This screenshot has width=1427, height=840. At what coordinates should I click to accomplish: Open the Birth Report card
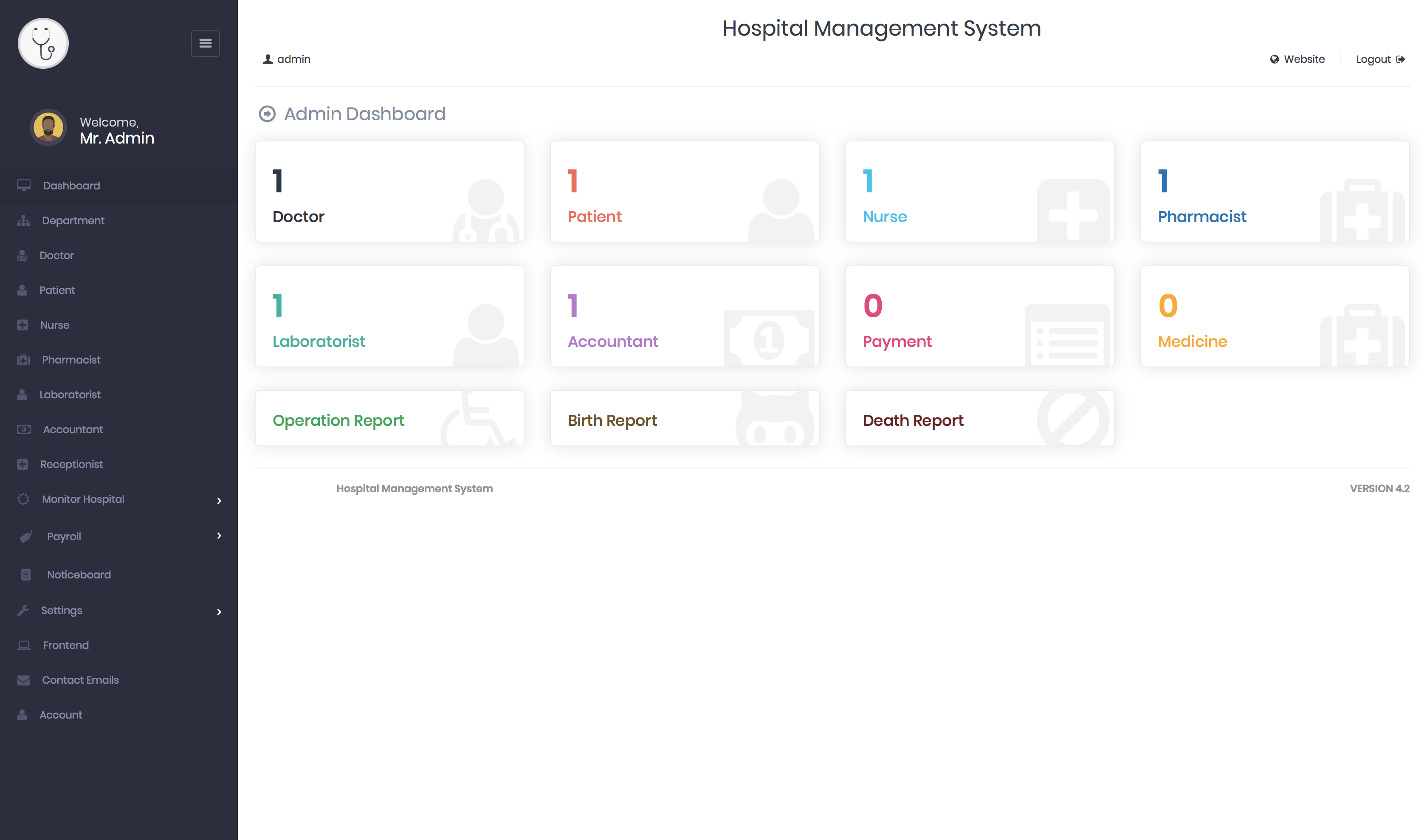pyautogui.click(x=685, y=418)
